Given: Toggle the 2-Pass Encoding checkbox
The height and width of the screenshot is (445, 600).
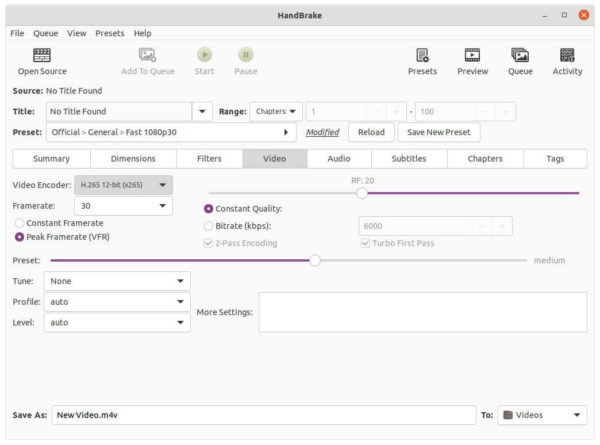Looking at the screenshot, I should pyautogui.click(x=208, y=243).
